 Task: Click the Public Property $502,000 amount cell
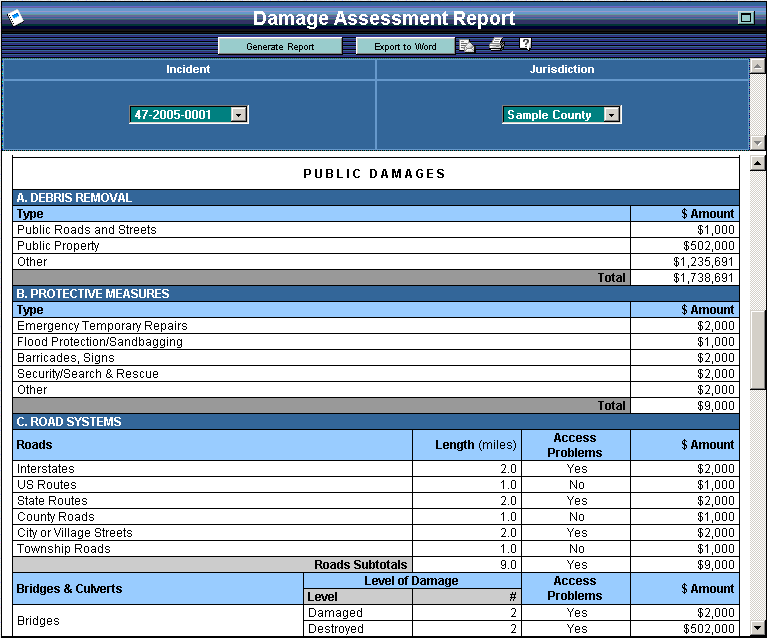point(685,246)
